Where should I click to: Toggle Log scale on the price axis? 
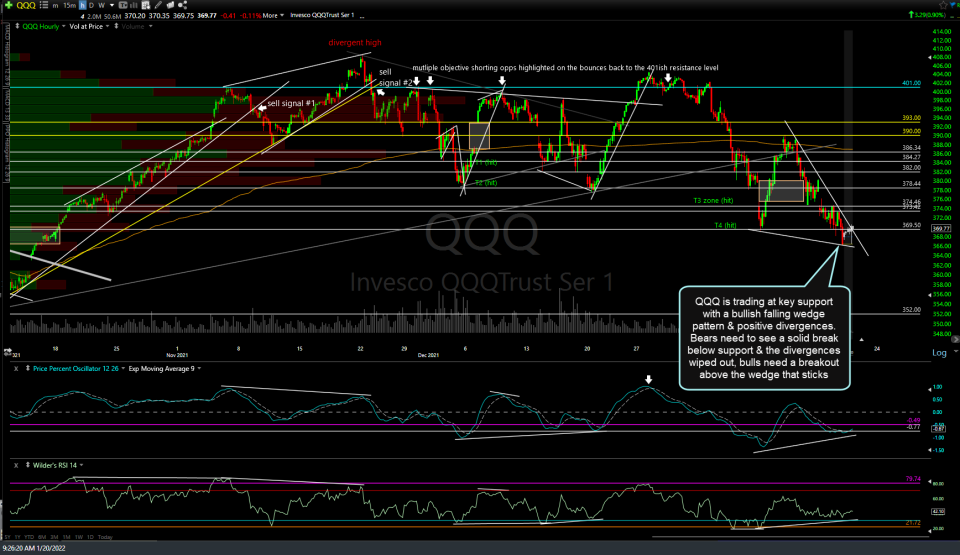point(939,353)
